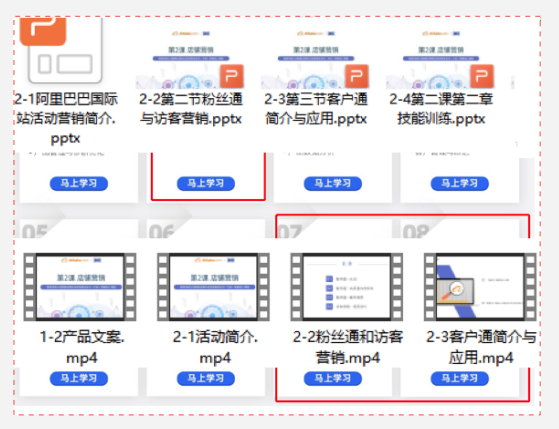This screenshot has width=559, height=429.
Task: Click 马上学习 button in fourth upper card
Action: point(460,184)
